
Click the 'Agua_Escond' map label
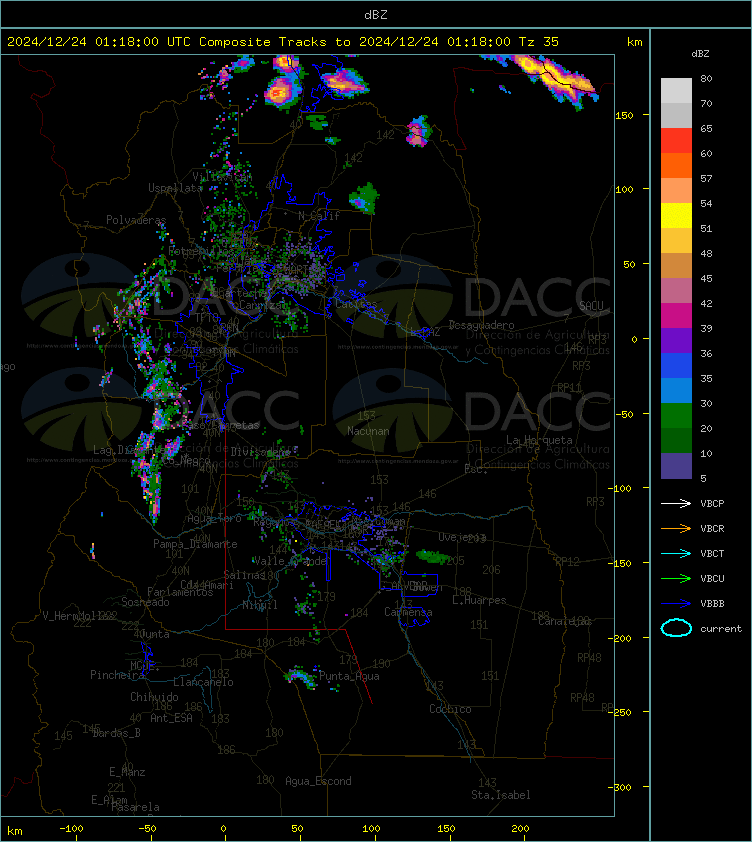[x=319, y=781]
